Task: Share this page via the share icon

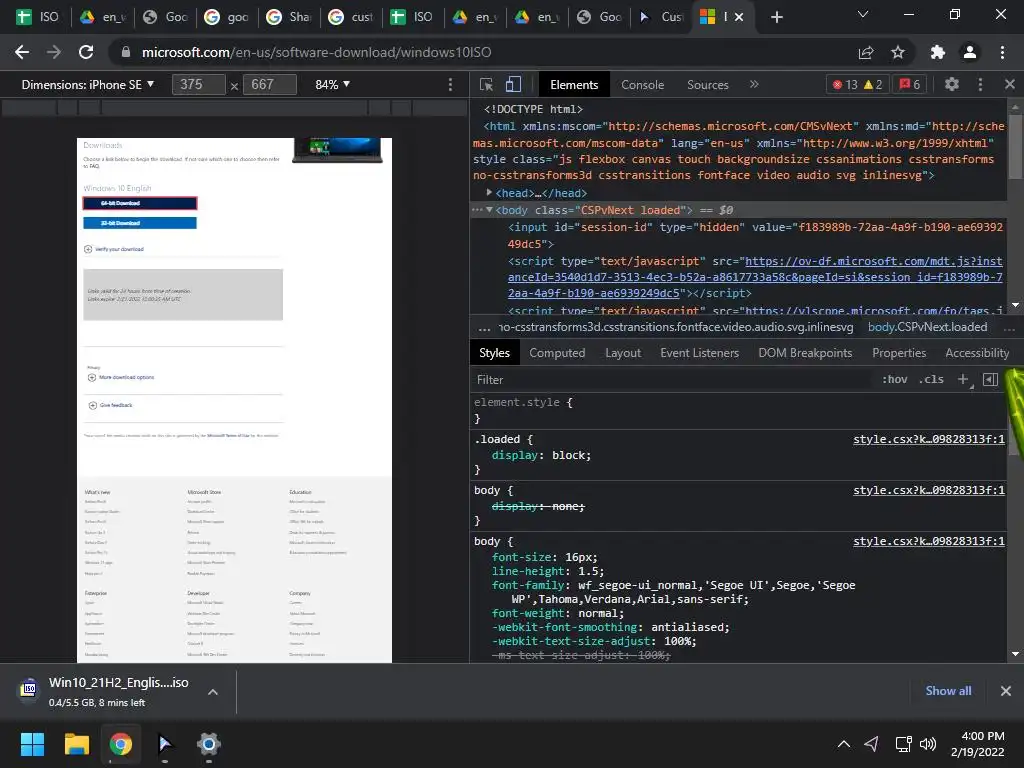Action: coord(866,52)
